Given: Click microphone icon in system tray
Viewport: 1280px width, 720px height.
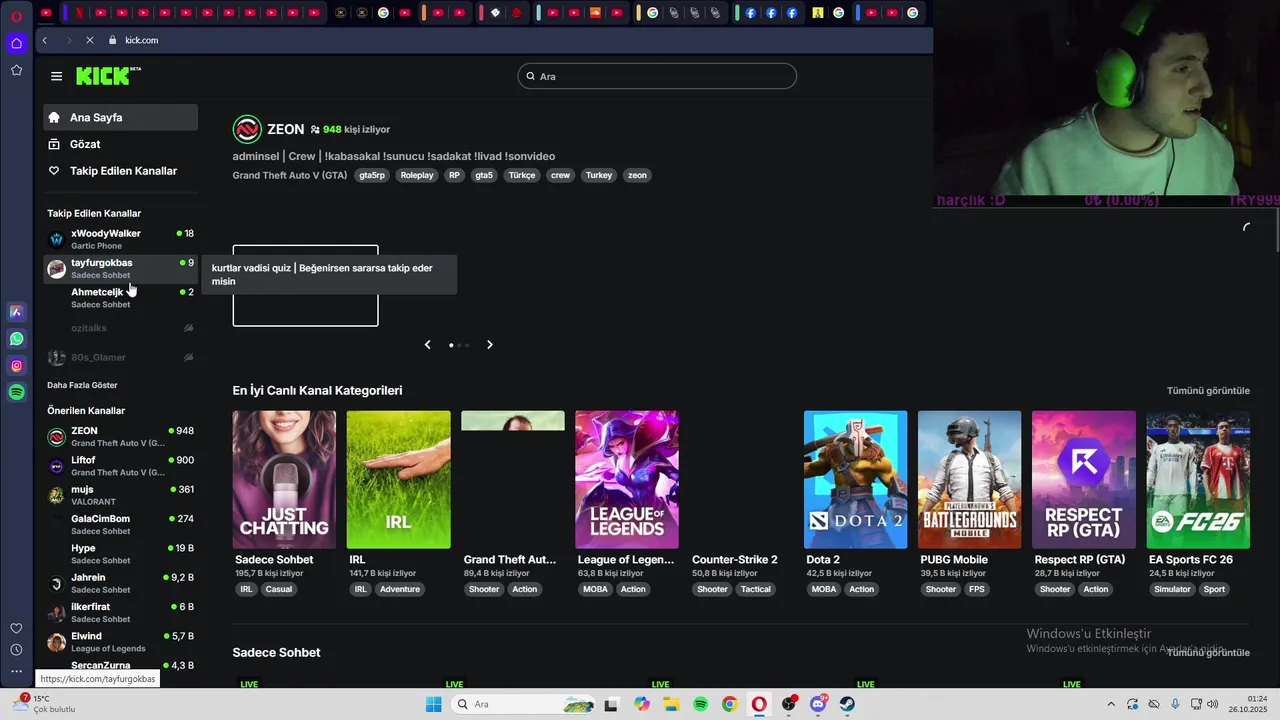Looking at the screenshot, I should 1175,704.
